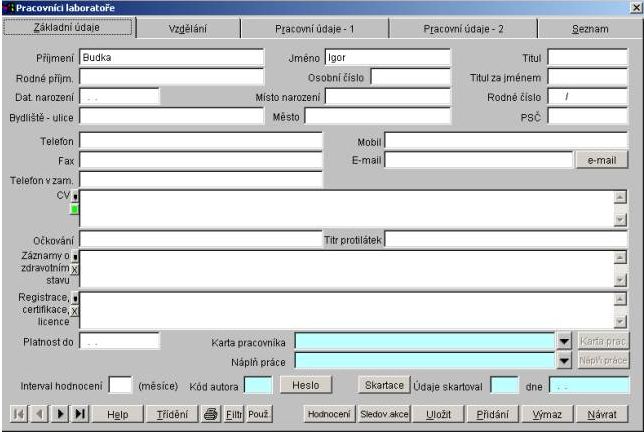
Task: Click the Příjmení field containing Budka
Action: (170, 57)
